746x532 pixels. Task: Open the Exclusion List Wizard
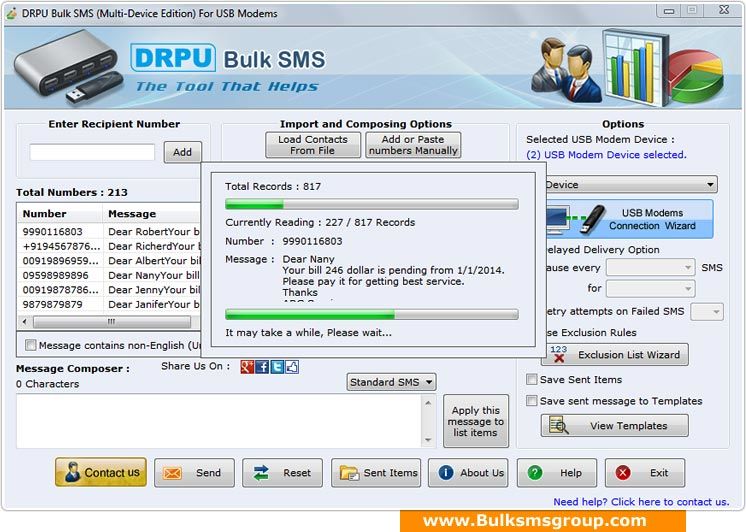click(x=617, y=355)
